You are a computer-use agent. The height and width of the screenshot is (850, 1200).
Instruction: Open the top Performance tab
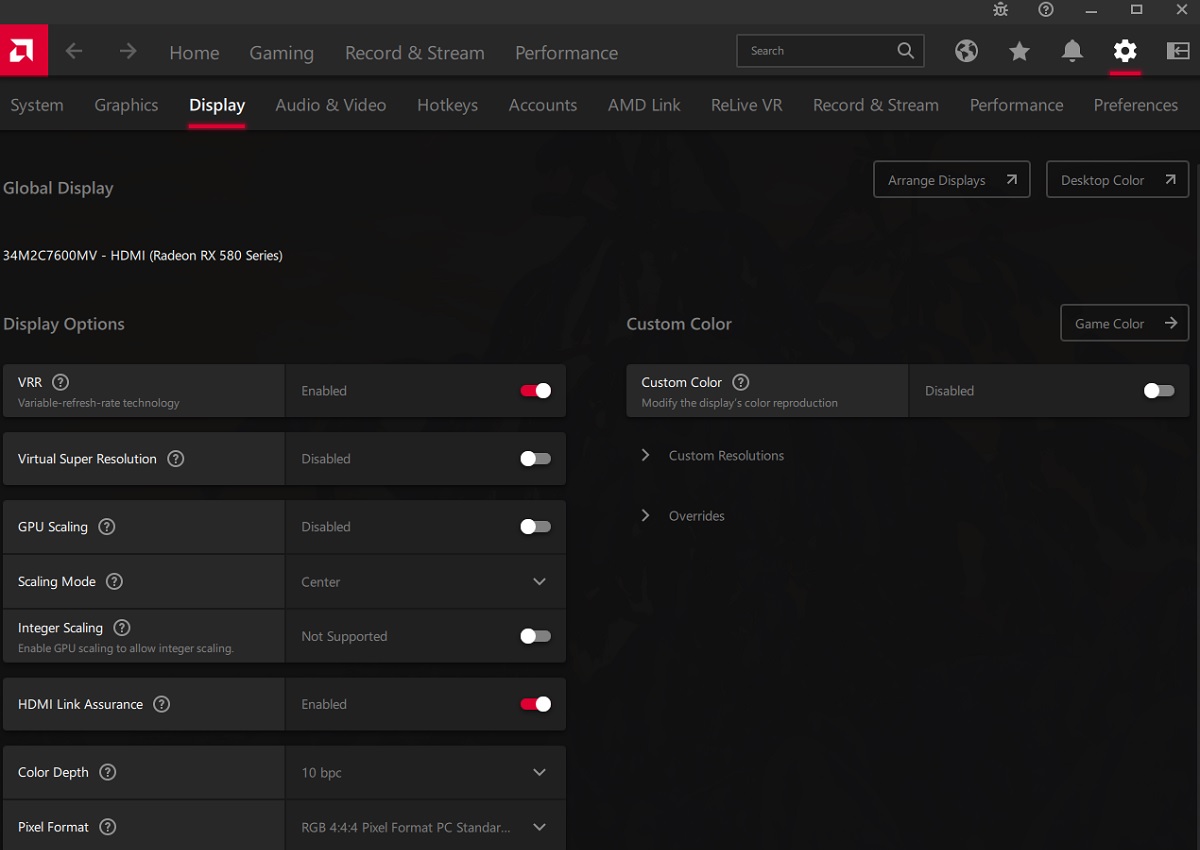(x=566, y=53)
